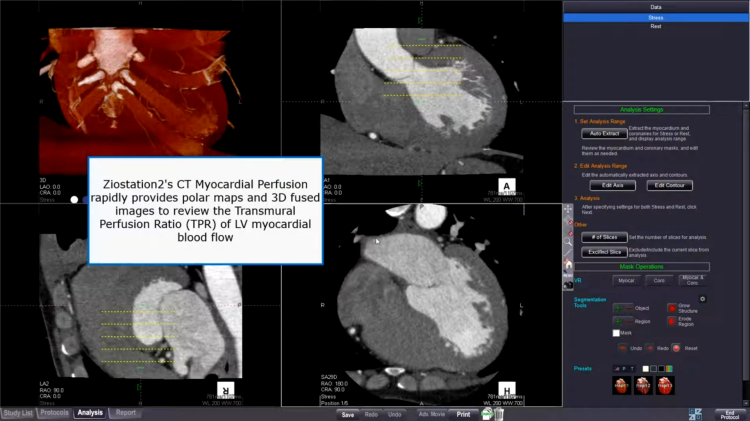
Task: Toggle the Mask checkbox
Action: pyautogui.click(x=616, y=333)
